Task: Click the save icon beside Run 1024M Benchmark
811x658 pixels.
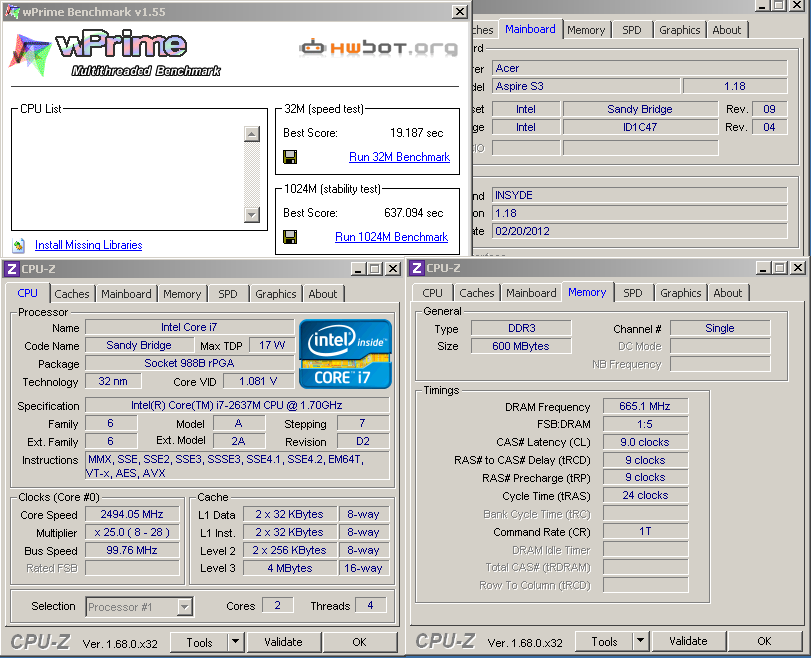Action: [290, 237]
